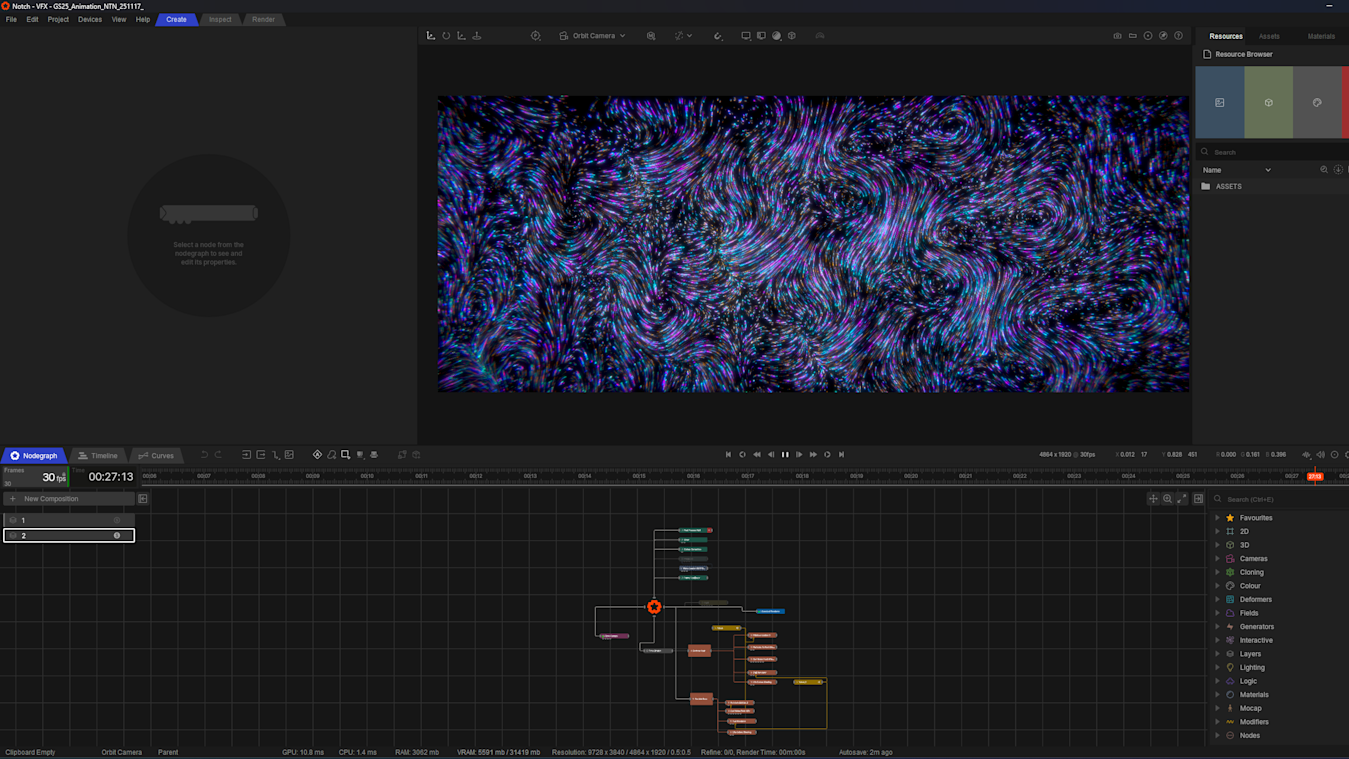Click the undo arrow in nodegraph toolbar

pyautogui.click(x=204, y=455)
